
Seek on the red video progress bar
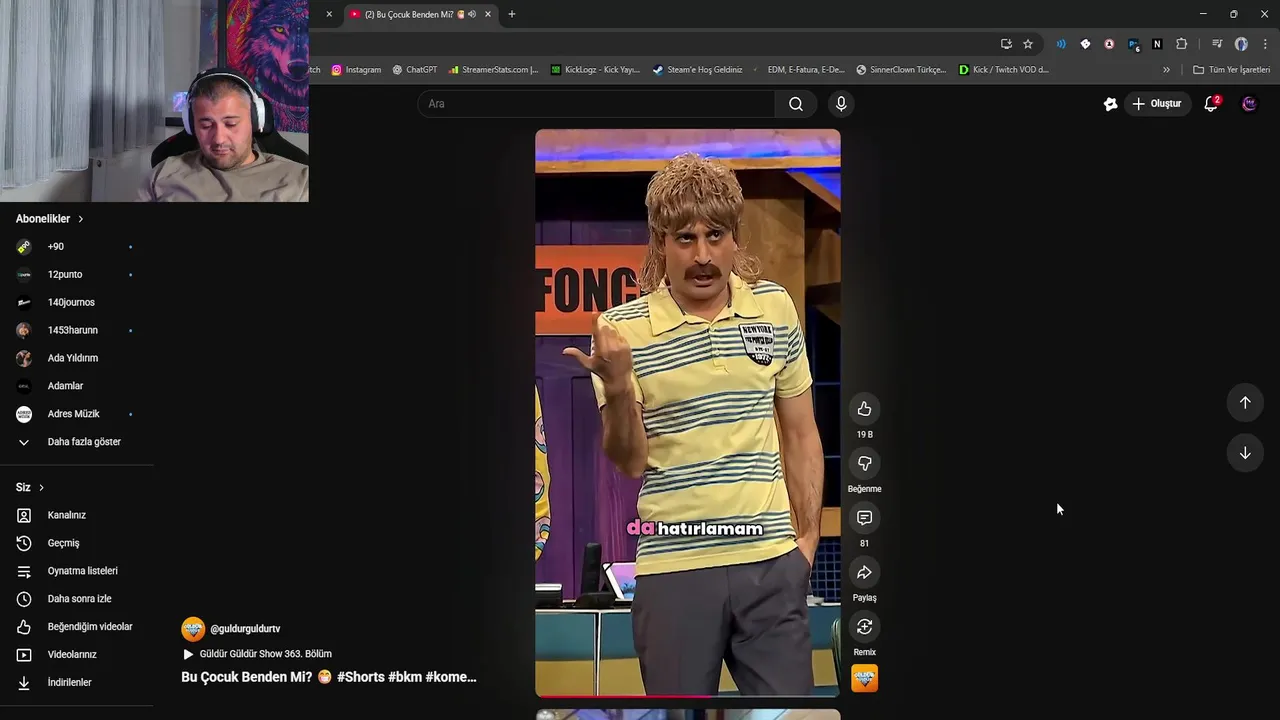point(688,695)
